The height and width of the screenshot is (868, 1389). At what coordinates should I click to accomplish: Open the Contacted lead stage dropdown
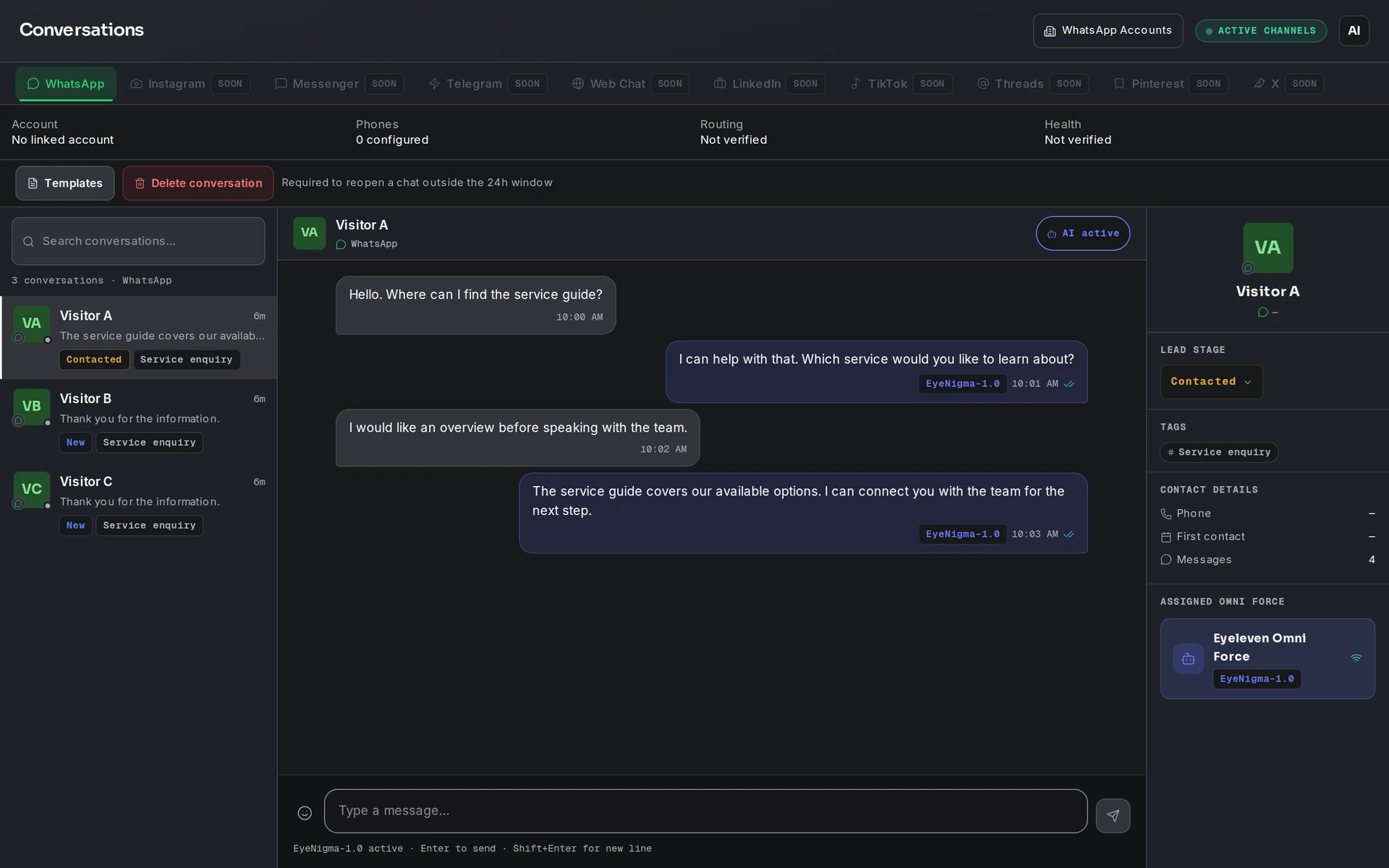coord(1212,382)
